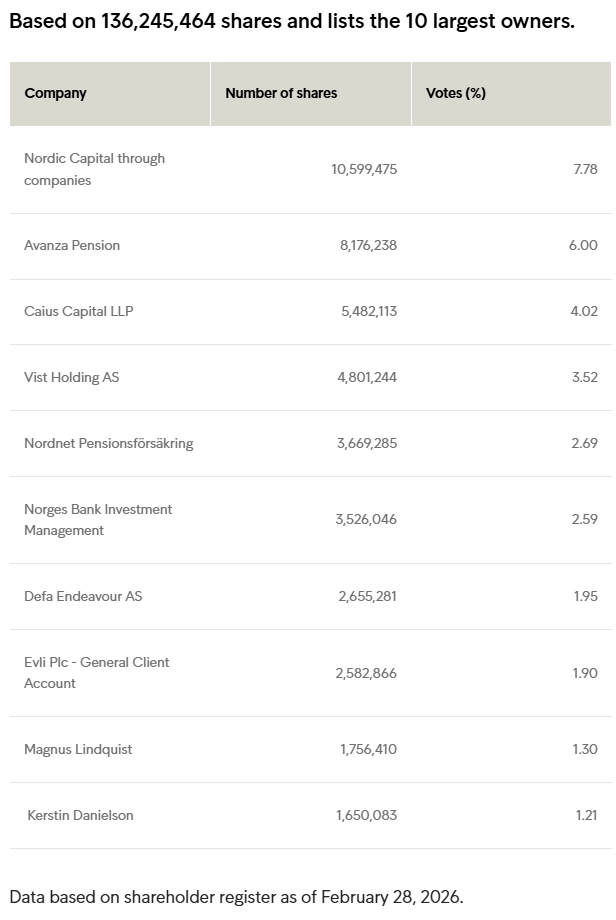Click Norges Bank Investment Management entry
Screen dimensions: 616x920
[x=98, y=519]
